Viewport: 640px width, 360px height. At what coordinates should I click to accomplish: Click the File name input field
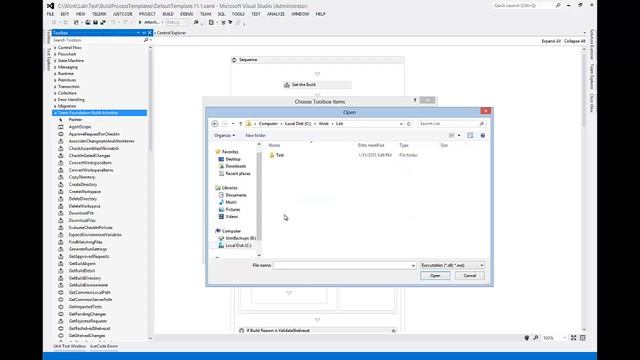345,266
